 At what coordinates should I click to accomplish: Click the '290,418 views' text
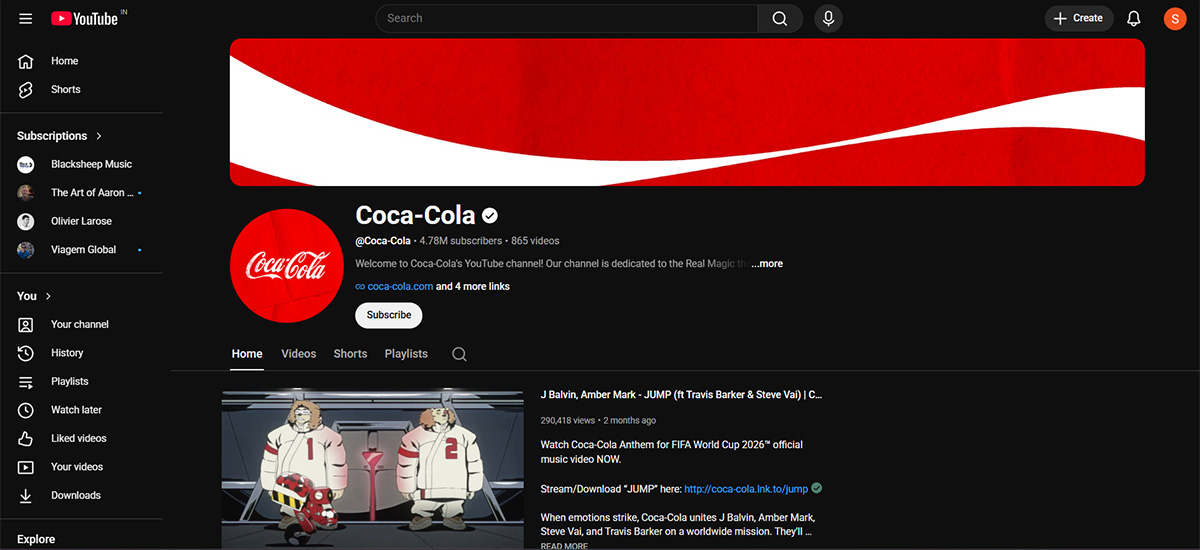point(568,421)
